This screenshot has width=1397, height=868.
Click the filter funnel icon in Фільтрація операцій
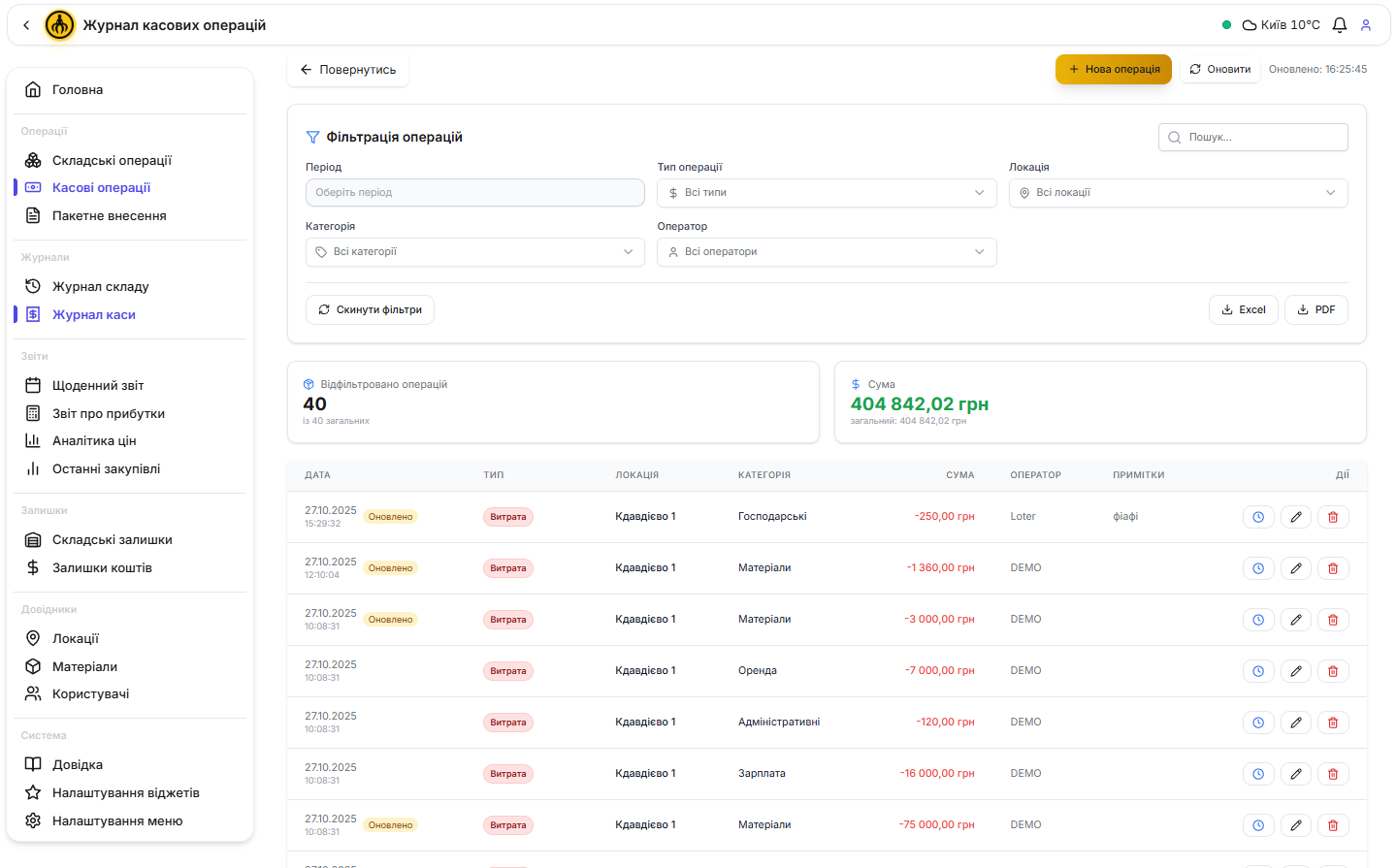(x=312, y=137)
